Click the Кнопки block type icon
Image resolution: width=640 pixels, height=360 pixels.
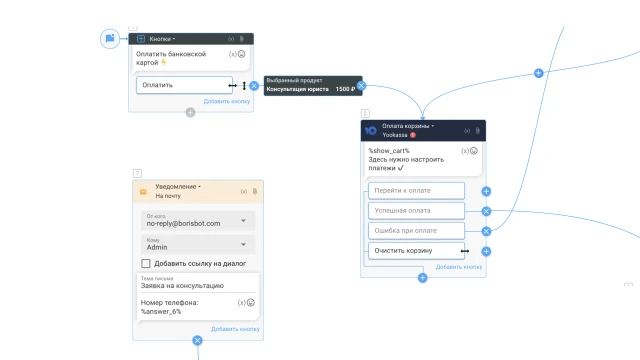(141, 39)
